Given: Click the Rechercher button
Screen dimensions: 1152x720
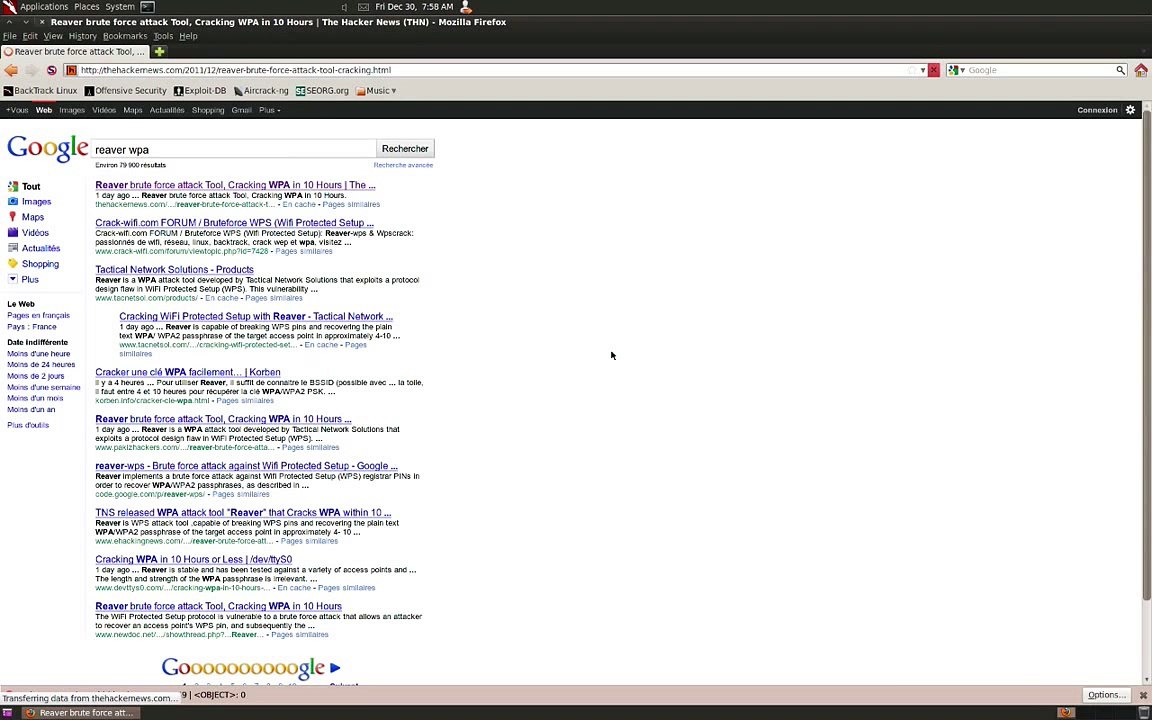Looking at the screenshot, I should [405, 148].
